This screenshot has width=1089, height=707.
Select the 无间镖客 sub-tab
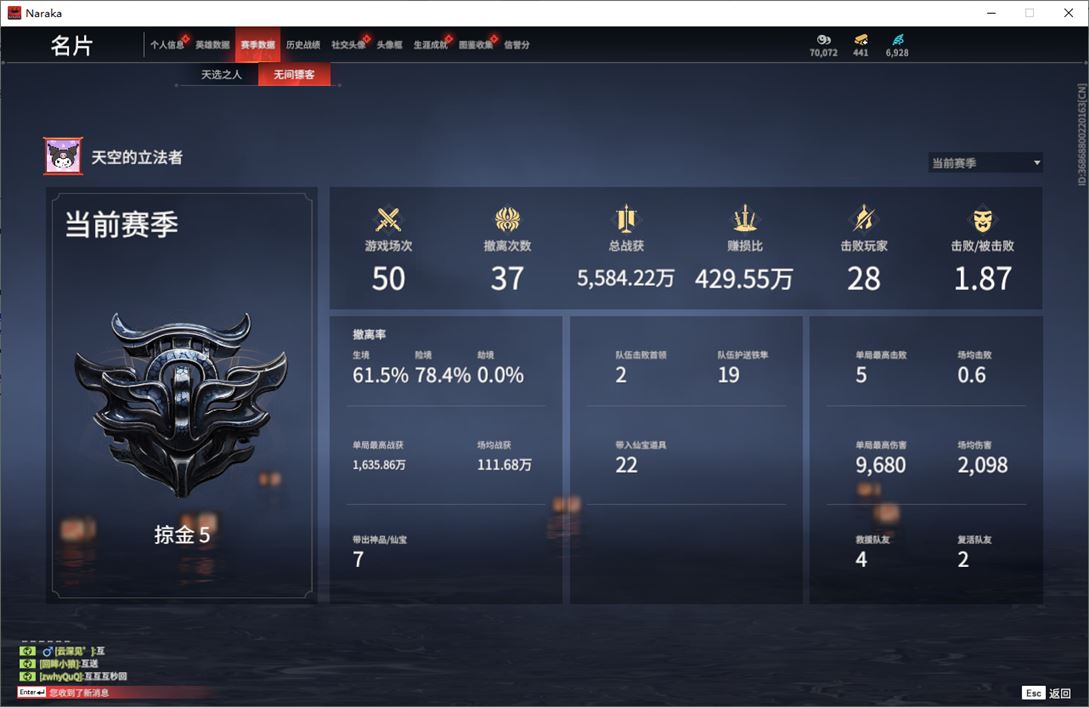click(294, 74)
